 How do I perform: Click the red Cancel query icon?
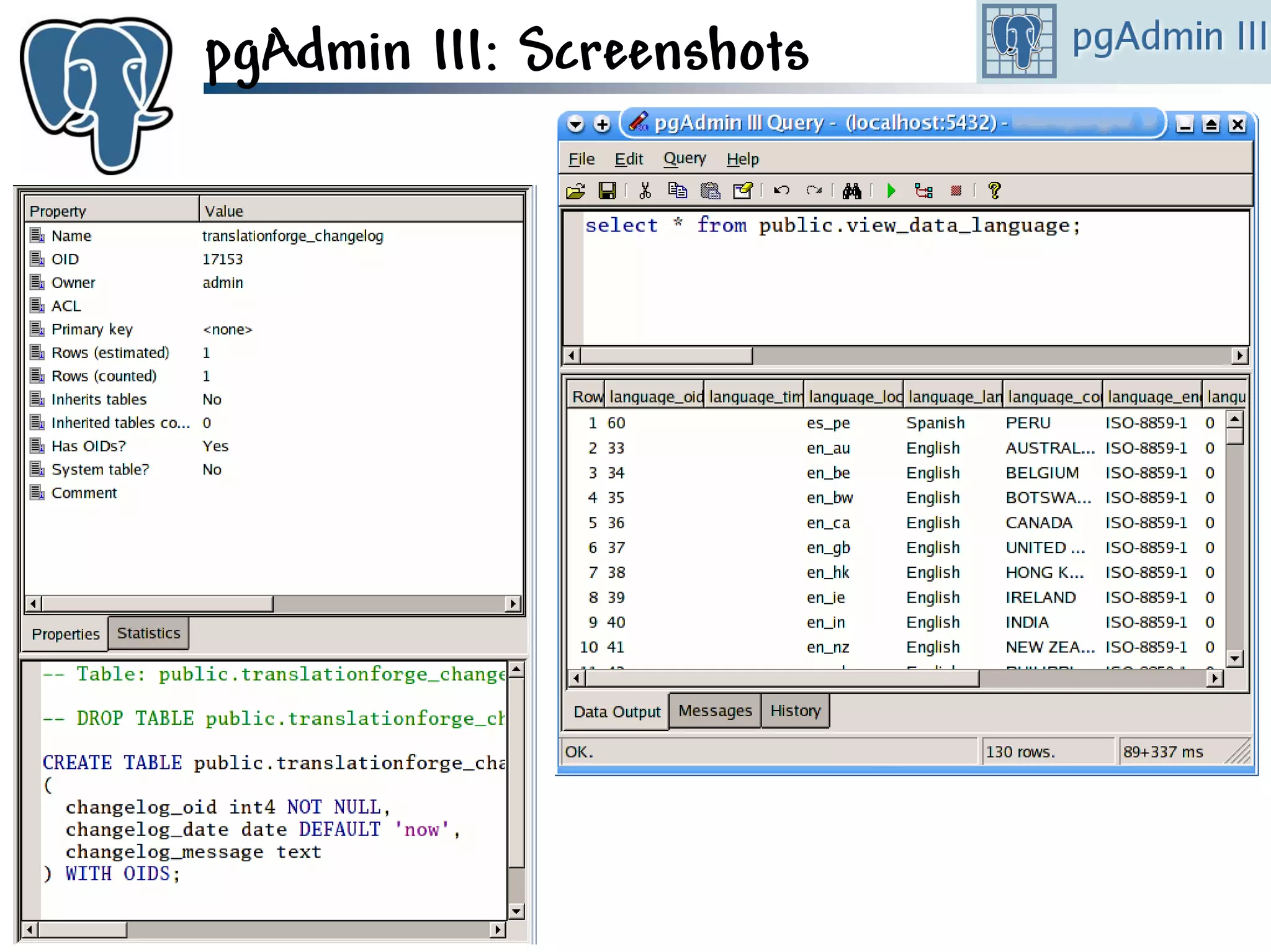[956, 191]
